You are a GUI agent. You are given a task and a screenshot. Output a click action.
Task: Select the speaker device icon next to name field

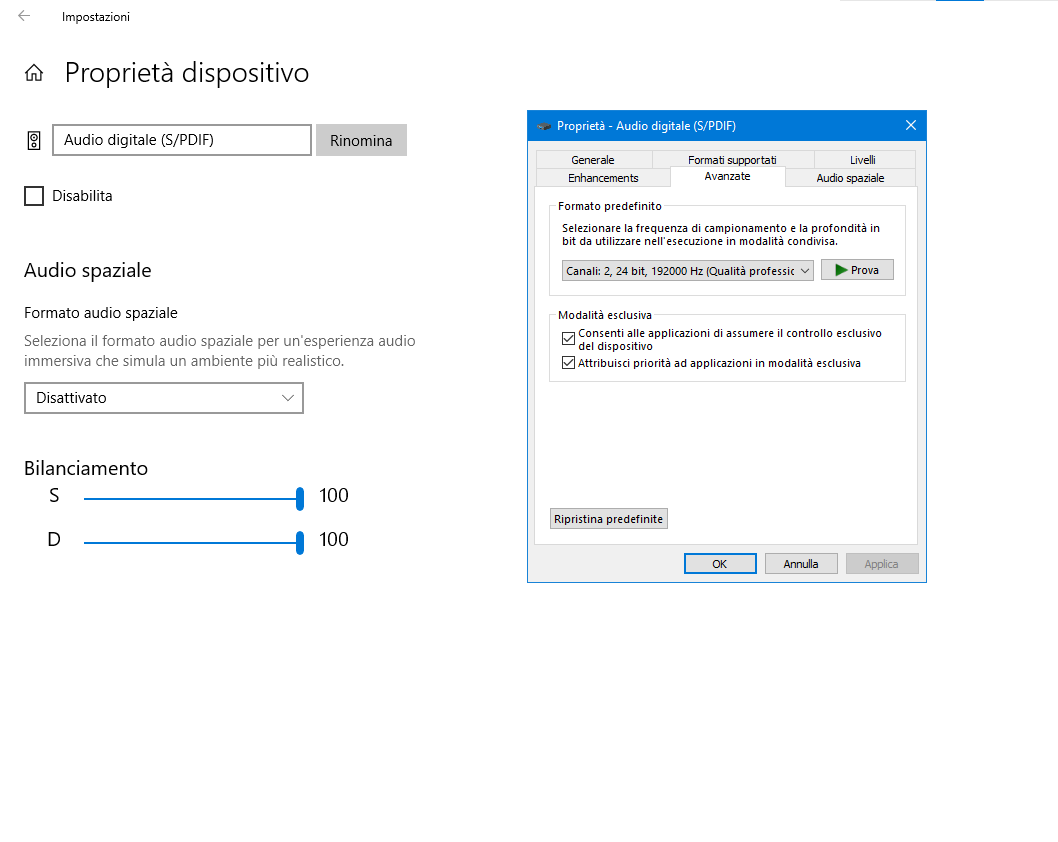click(34, 140)
